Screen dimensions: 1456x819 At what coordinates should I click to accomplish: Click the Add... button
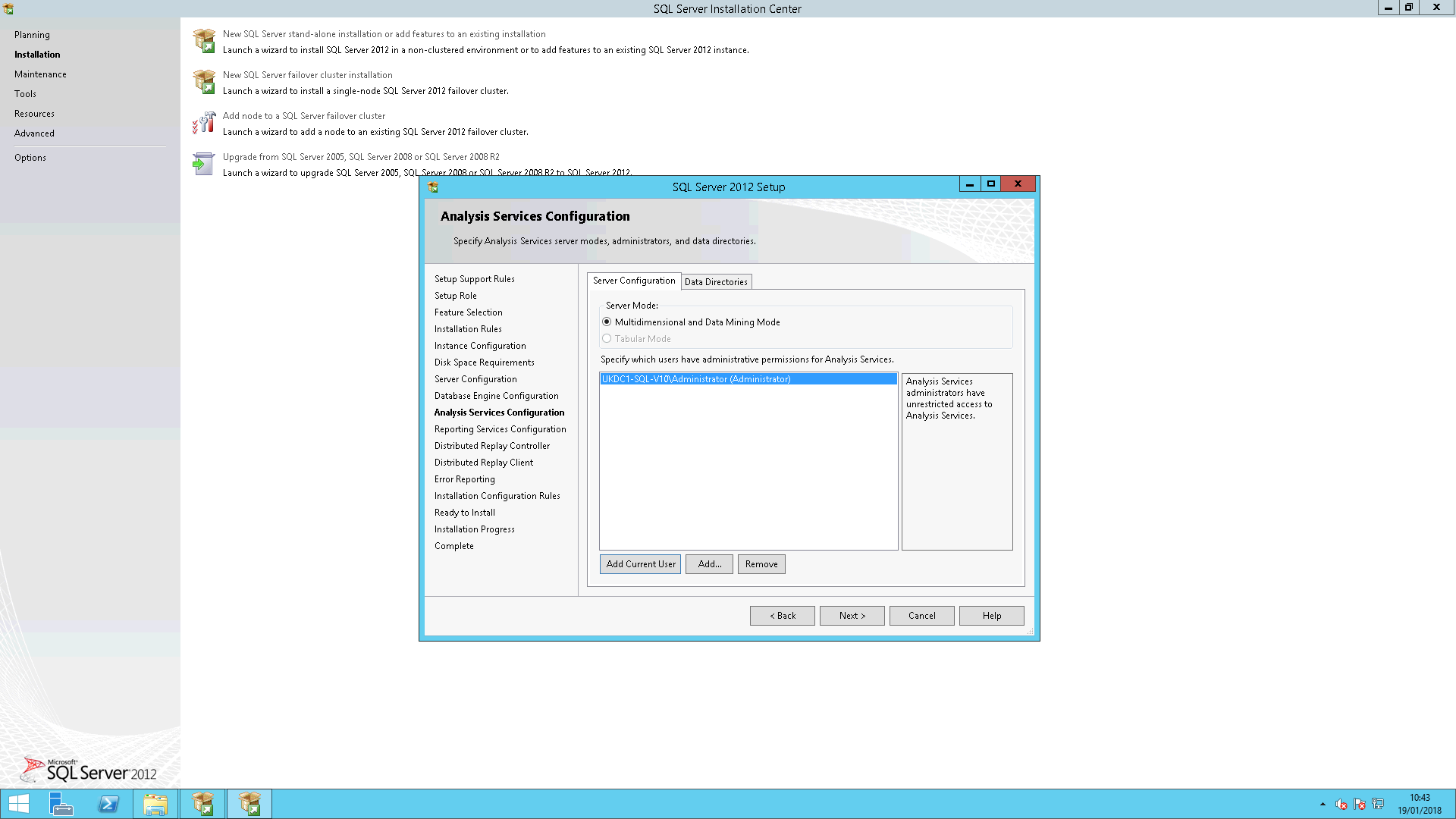[x=710, y=564]
